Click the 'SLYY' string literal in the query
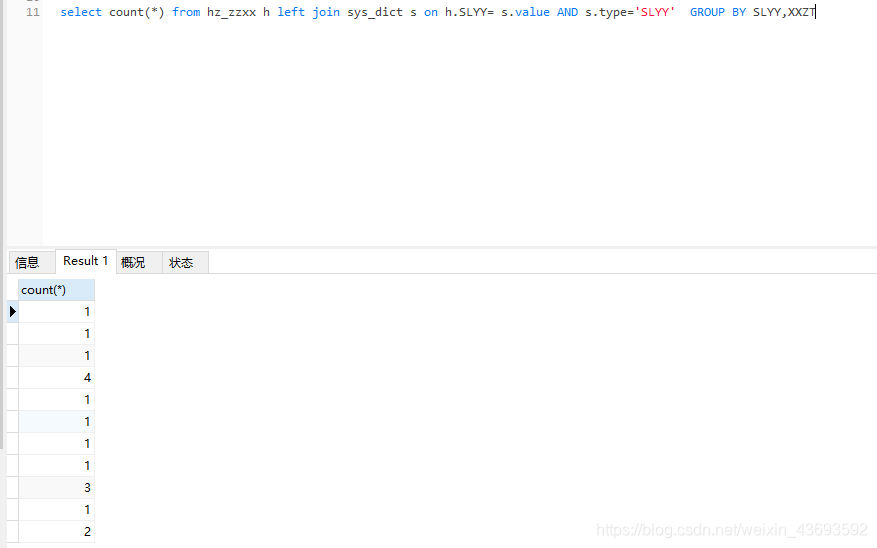The width and height of the screenshot is (877, 548). click(x=654, y=12)
